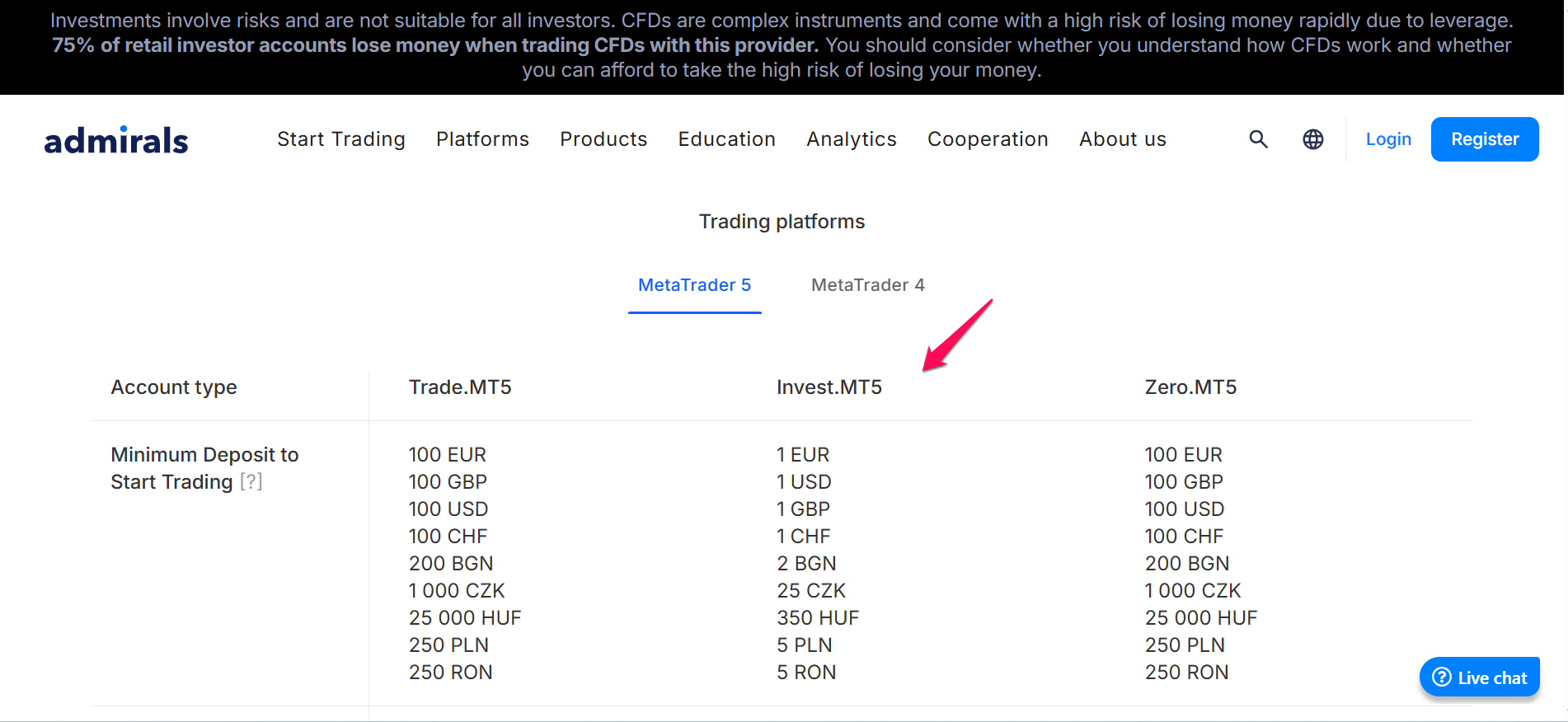Switch to the MetaTrader 4 tab
1568x722 pixels.
(868, 285)
